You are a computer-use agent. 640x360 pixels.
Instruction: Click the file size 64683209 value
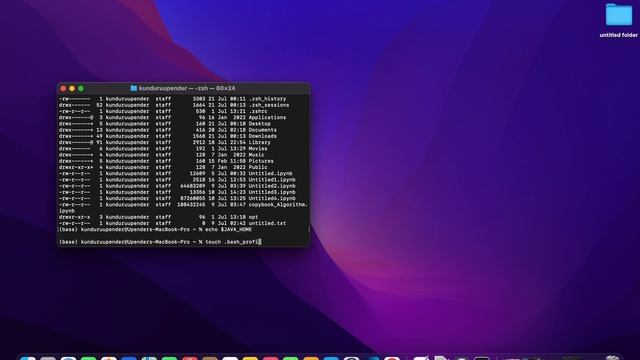click(193, 186)
